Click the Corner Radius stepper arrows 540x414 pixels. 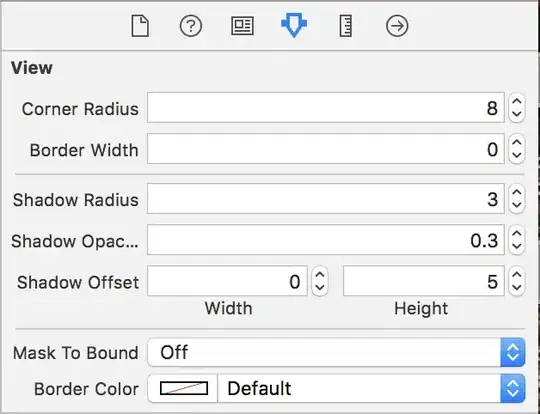point(516,108)
